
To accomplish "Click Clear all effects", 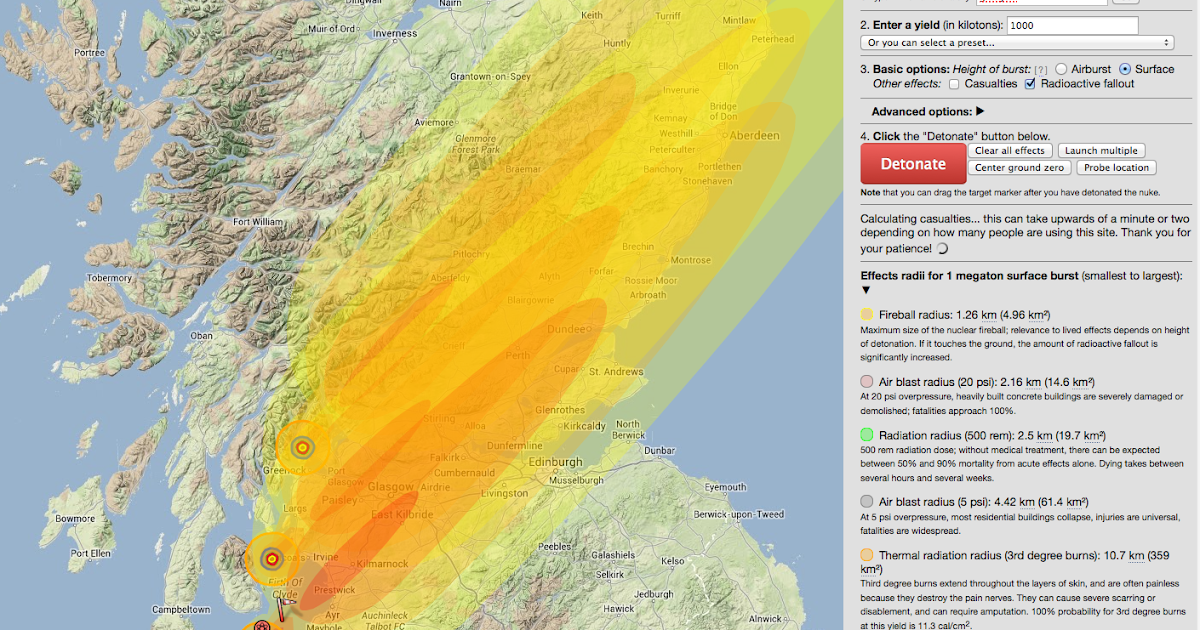I will (1009, 150).
